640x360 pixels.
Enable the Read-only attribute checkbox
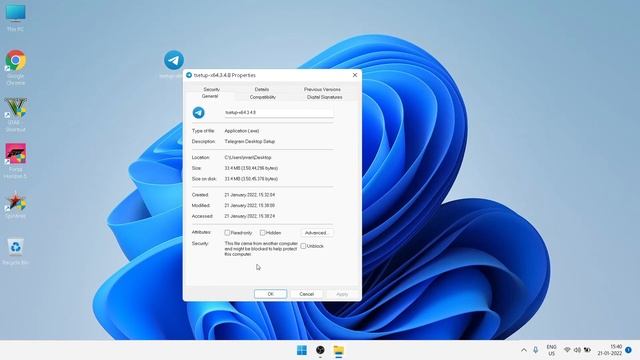click(x=227, y=233)
